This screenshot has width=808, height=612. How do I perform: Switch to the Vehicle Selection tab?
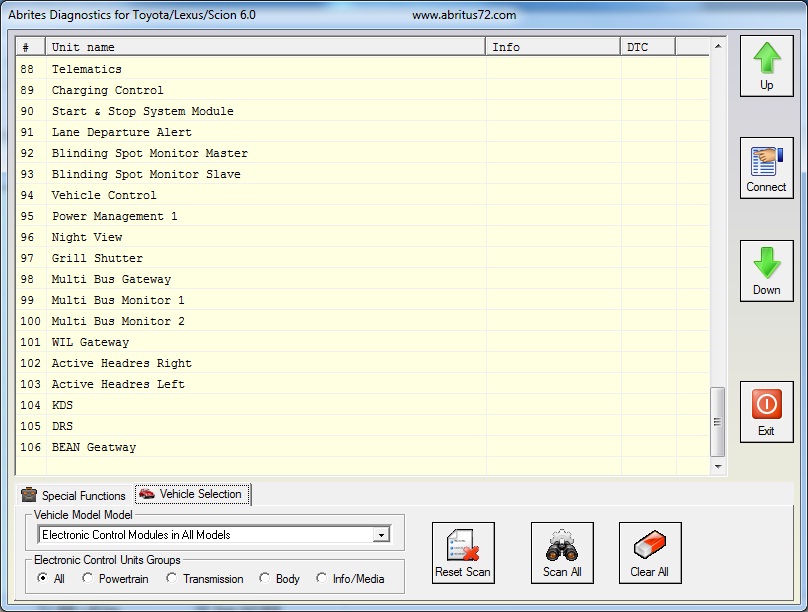[x=193, y=494]
